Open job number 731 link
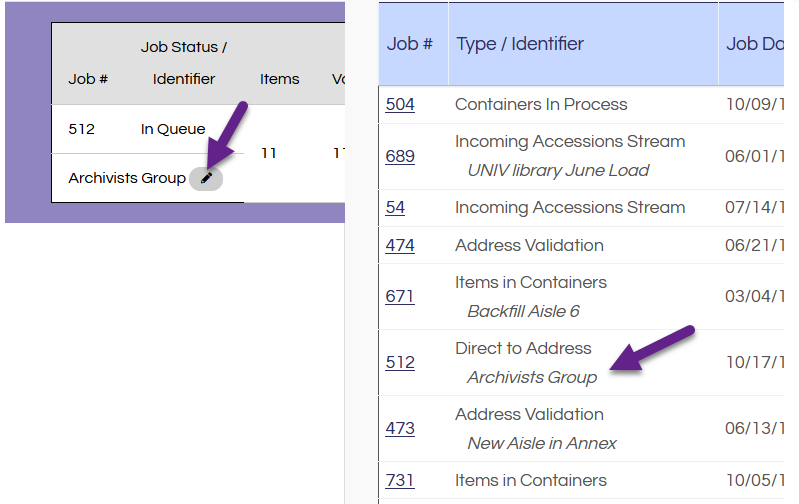799x504 pixels. tap(400, 480)
